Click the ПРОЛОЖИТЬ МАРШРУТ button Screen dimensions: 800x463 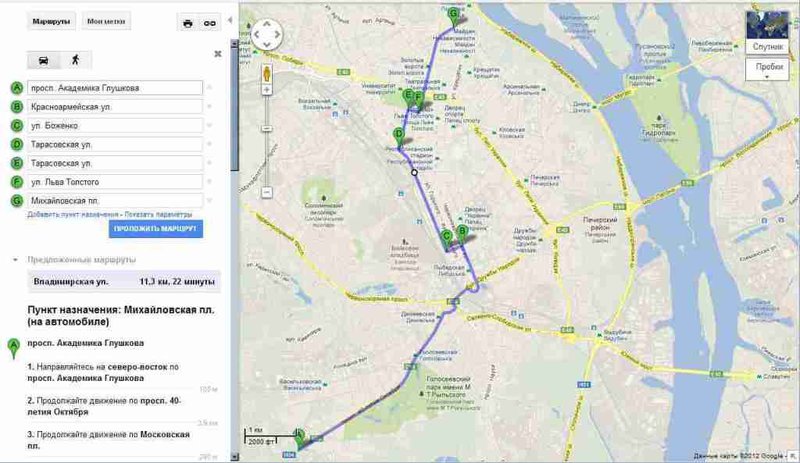coord(156,230)
